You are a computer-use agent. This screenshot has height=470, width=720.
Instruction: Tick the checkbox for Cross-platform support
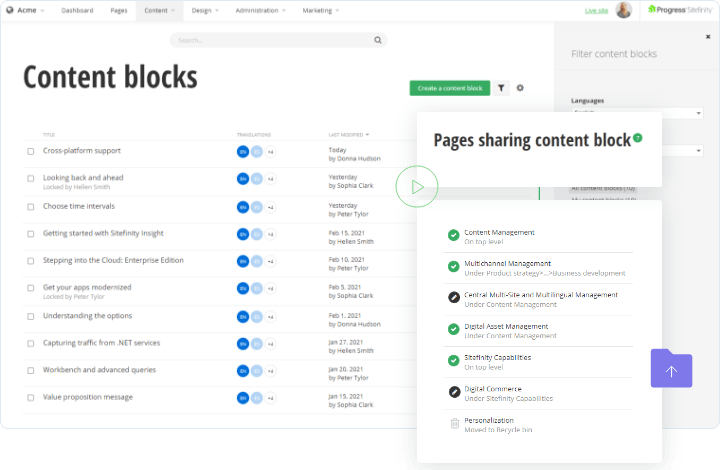click(31, 152)
